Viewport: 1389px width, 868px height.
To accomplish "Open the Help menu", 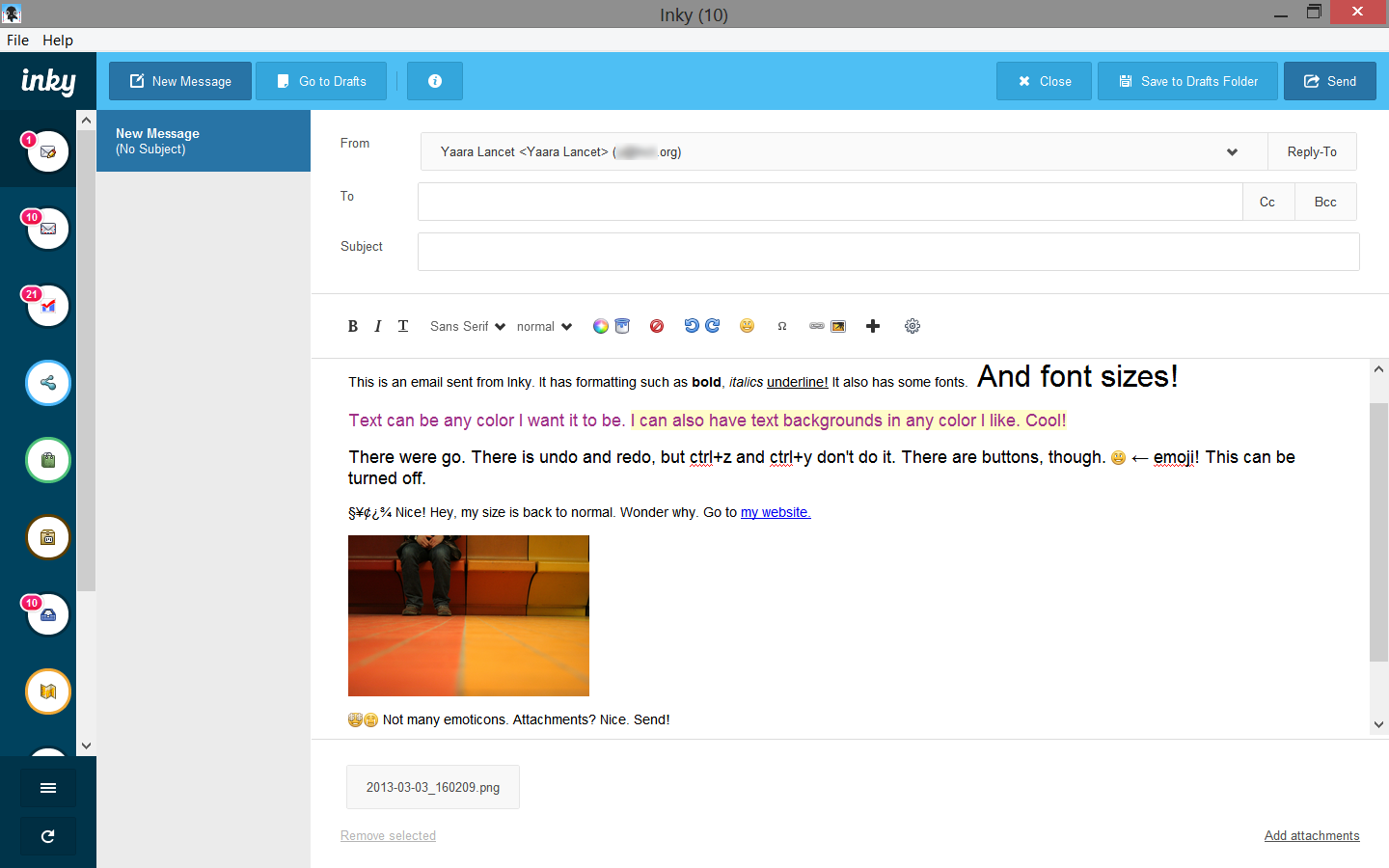I will 58,41.
